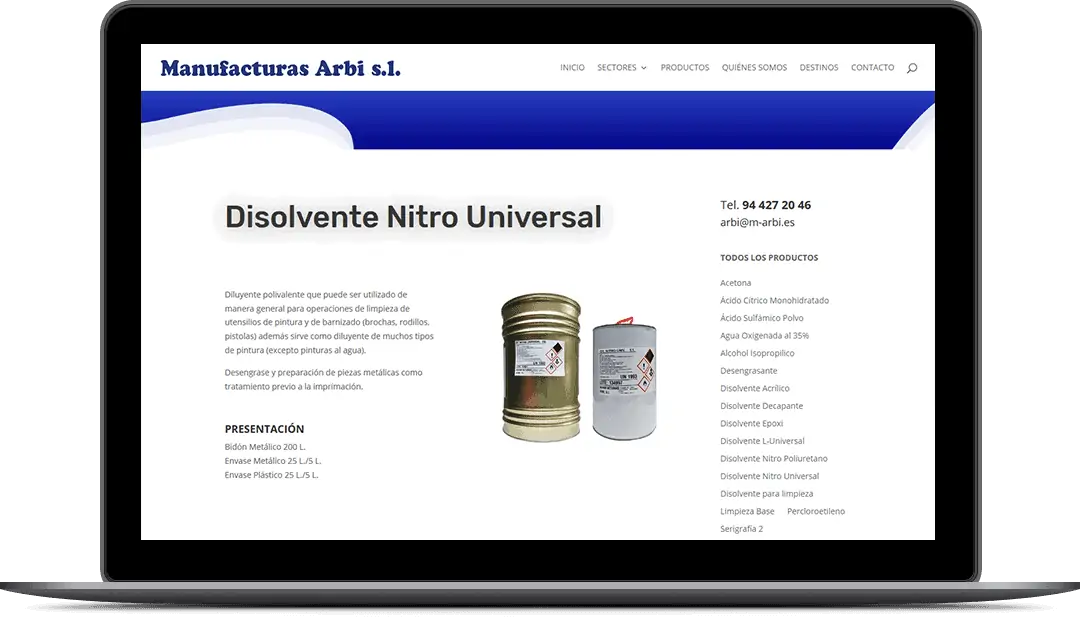Click the TODOS LOS PRODUCTOS heading
The height and width of the screenshot is (618, 1080).
[769, 258]
